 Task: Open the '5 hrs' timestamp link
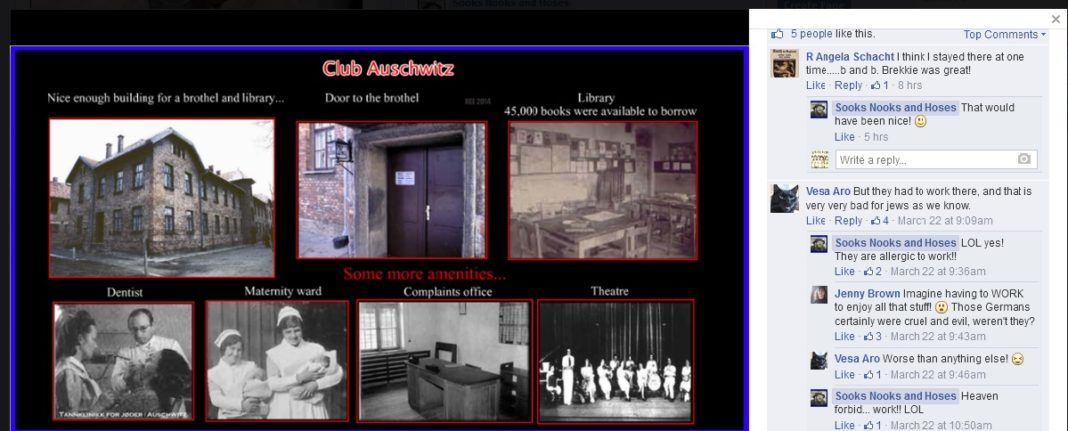click(875, 137)
